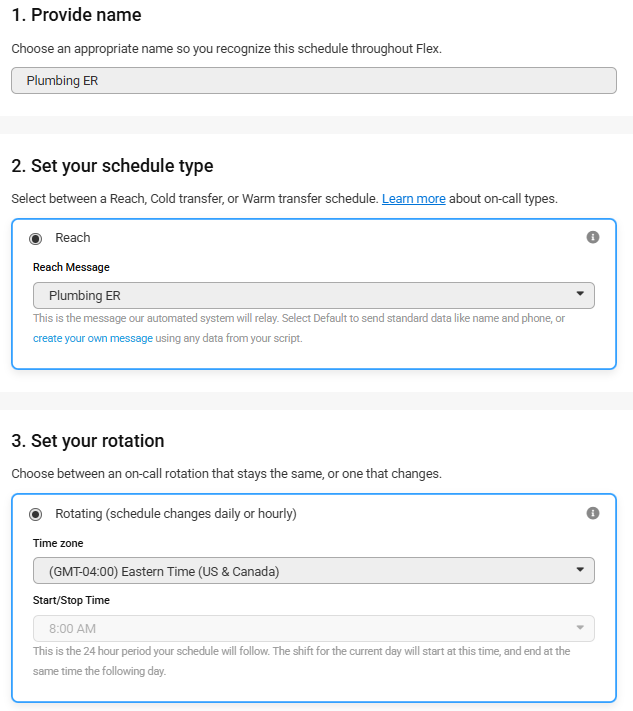Click the 'Reach Message' field label
Image resolution: width=633 pixels, height=711 pixels.
point(71,267)
